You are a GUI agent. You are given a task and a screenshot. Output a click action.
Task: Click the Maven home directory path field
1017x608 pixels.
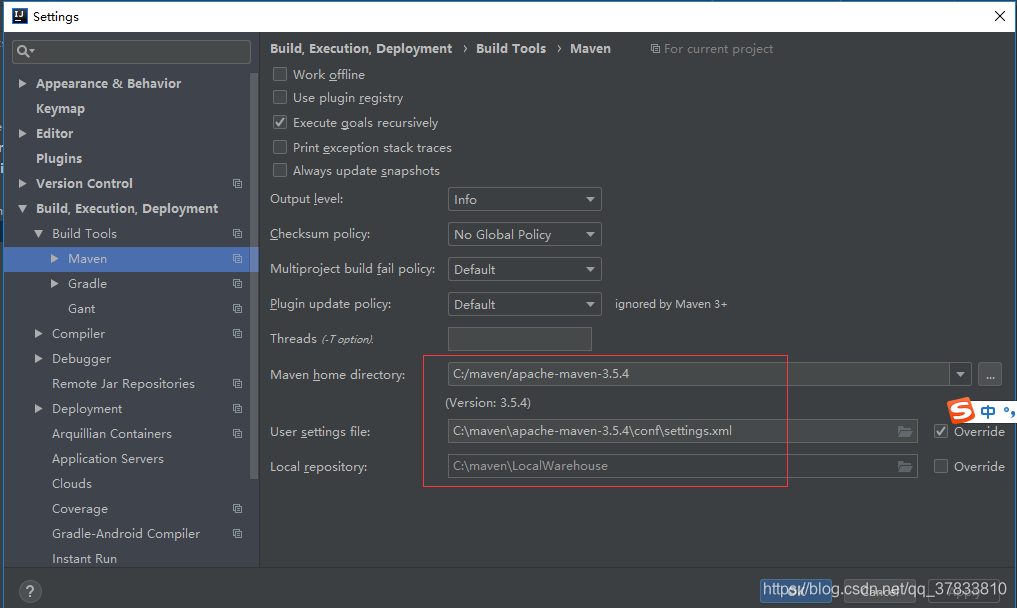[x=699, y=374]
